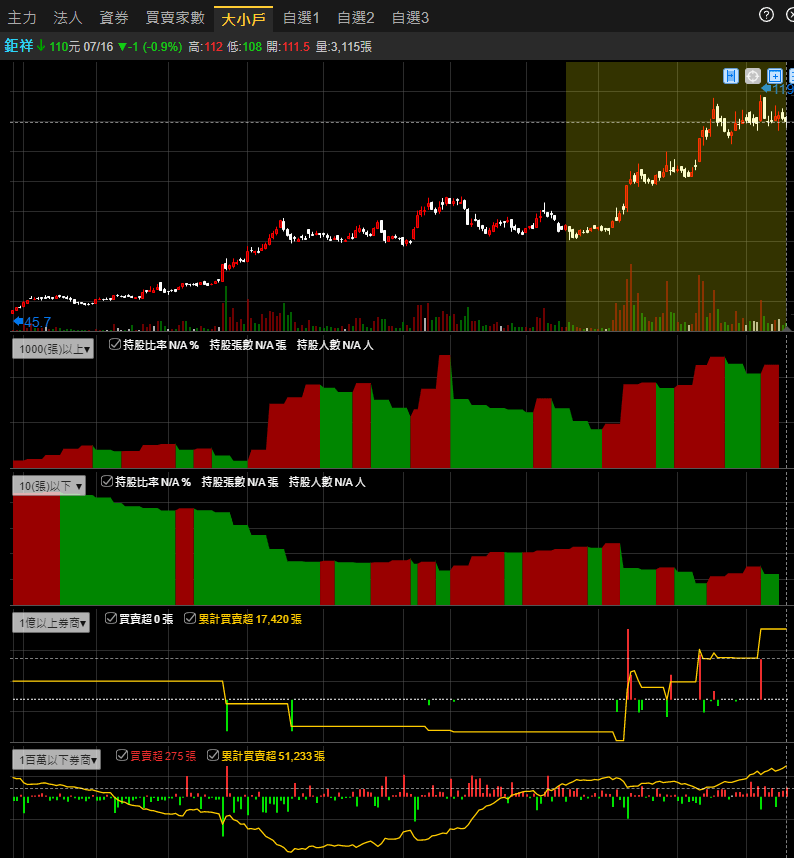Activate the range-select chart tool icon
The height and width of the screenshot is (858, 794).
pyautogui.click(x=731, y=76)
